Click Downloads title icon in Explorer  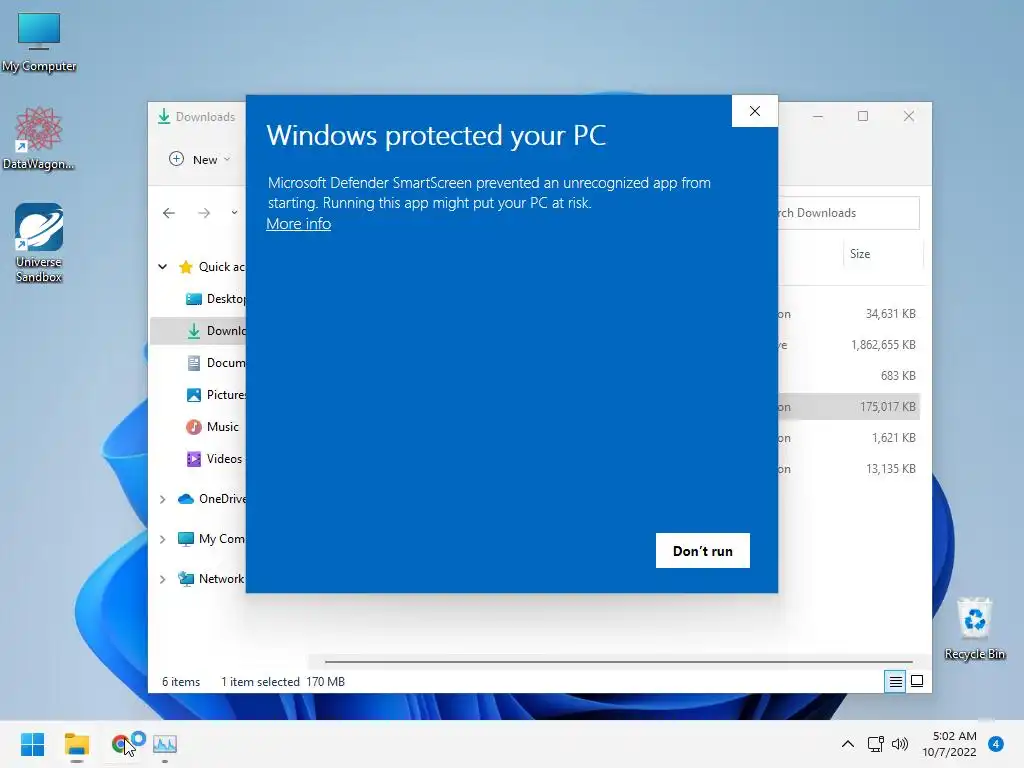tap(164, 116)
